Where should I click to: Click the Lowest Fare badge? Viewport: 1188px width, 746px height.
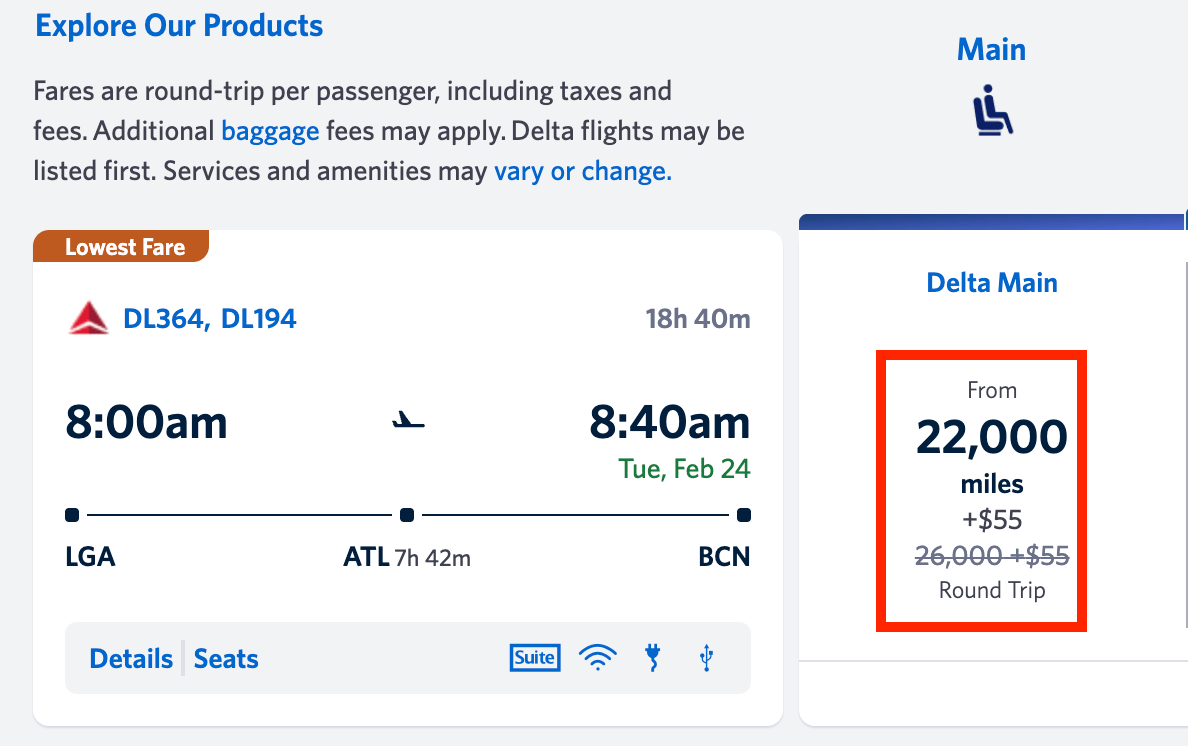[120, 246]
